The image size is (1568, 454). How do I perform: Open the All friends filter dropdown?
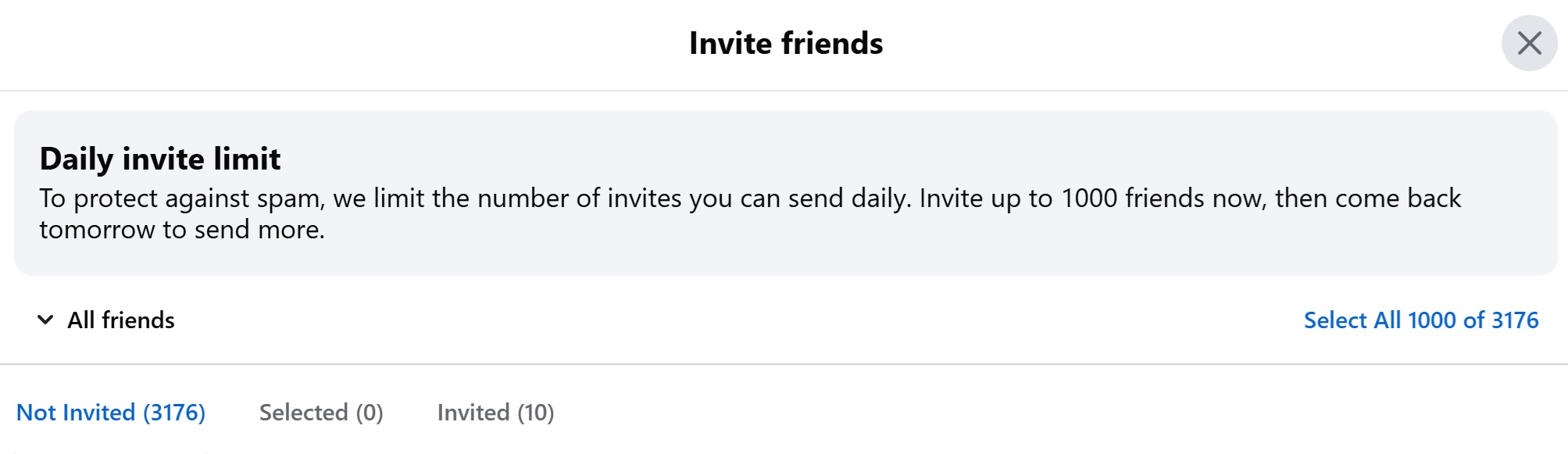point(106,320)
